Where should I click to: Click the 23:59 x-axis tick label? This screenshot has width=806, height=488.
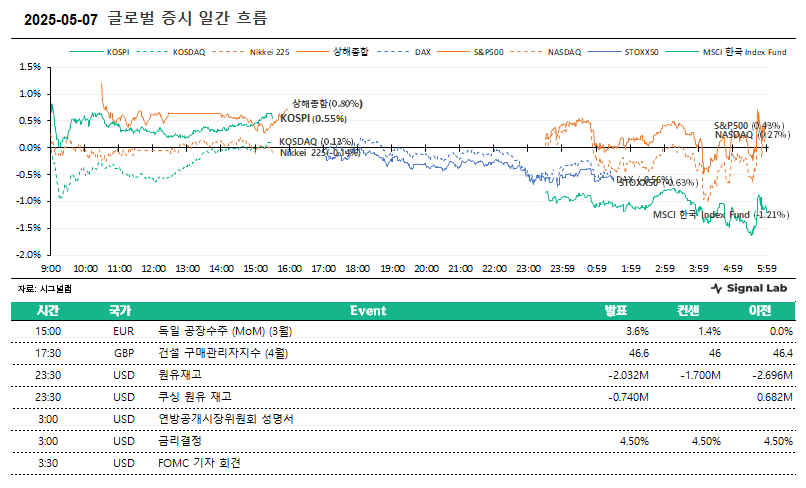[562, 268]
